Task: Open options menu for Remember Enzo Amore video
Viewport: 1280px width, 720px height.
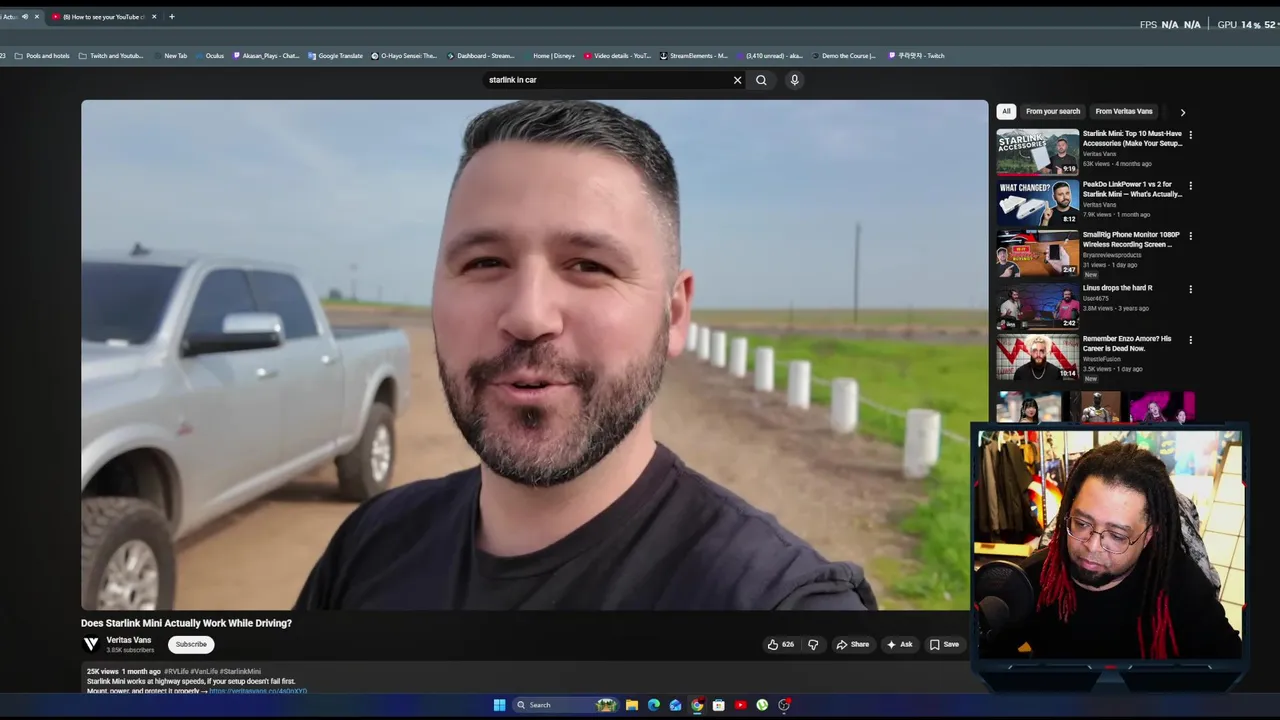Action: [1190, 341]
